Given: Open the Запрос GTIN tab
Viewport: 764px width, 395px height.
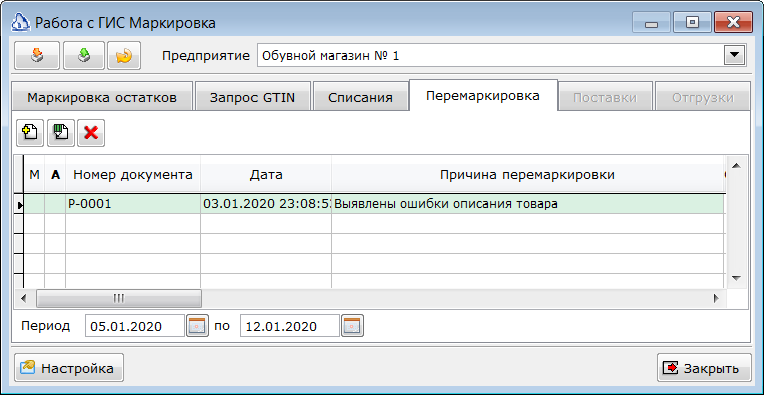Looking at the screenshot, I should pyautogui.click(x=252, y=97).
